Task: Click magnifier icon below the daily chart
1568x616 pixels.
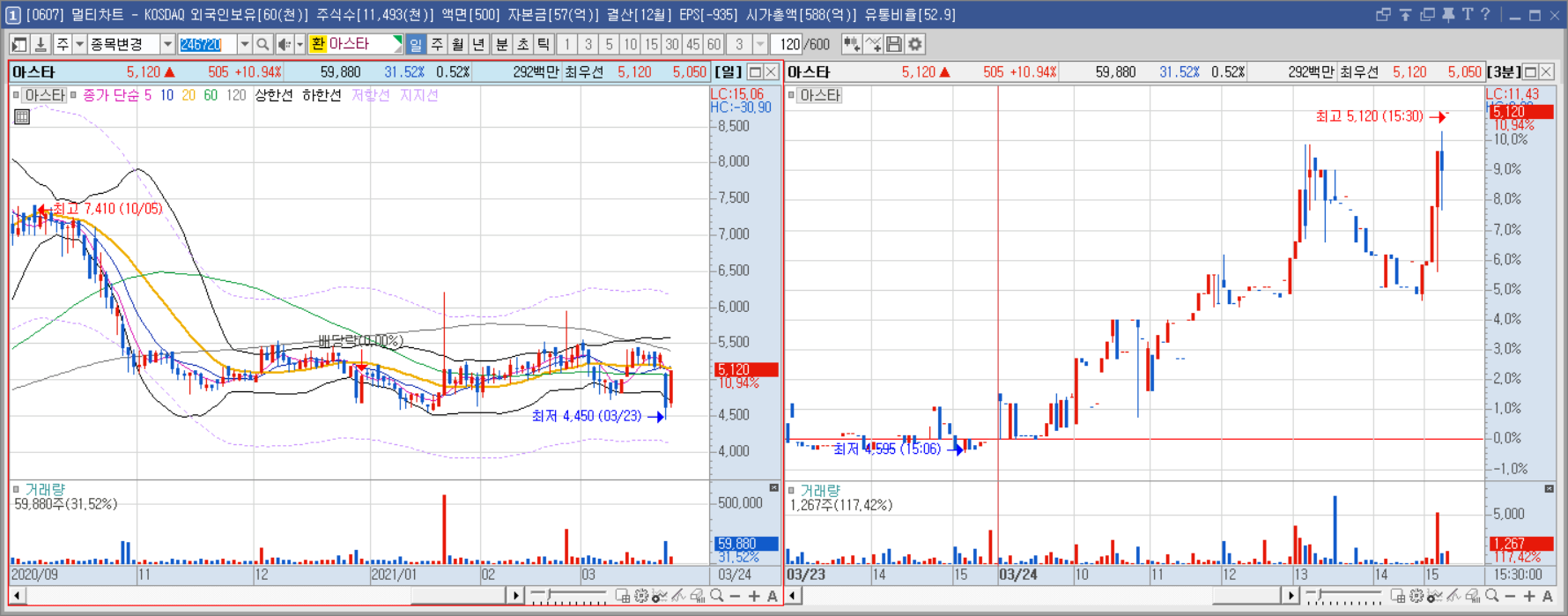Action: [x=717, y=597]
